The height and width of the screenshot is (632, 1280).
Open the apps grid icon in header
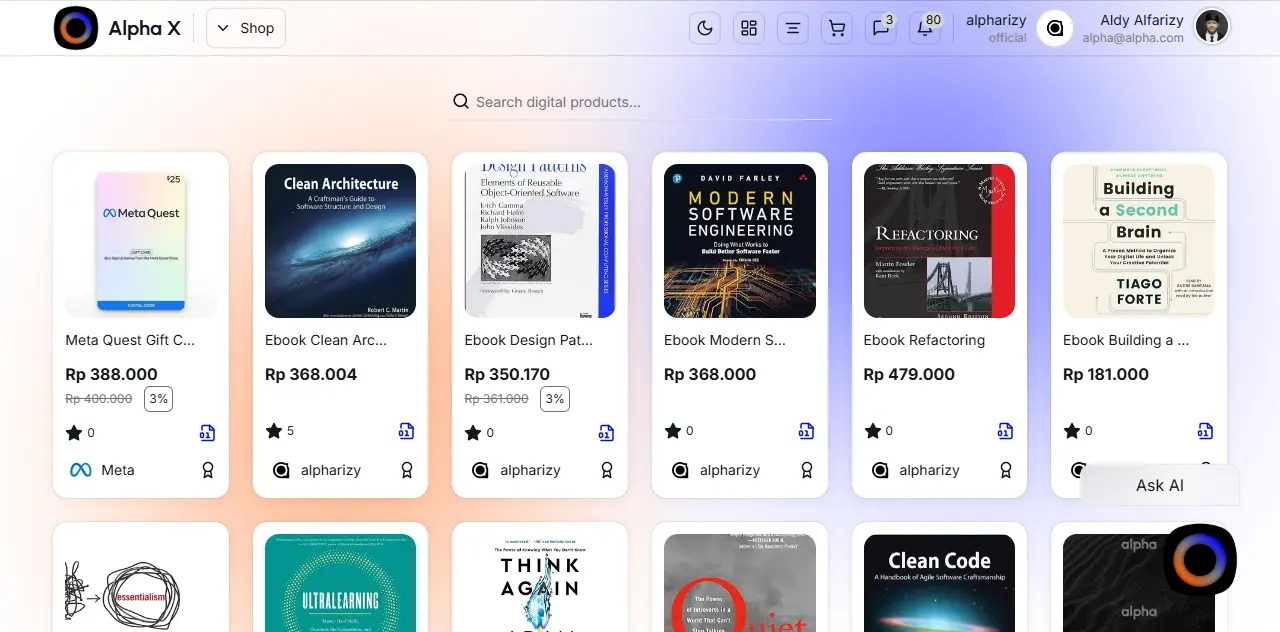(x=749, y=28)
